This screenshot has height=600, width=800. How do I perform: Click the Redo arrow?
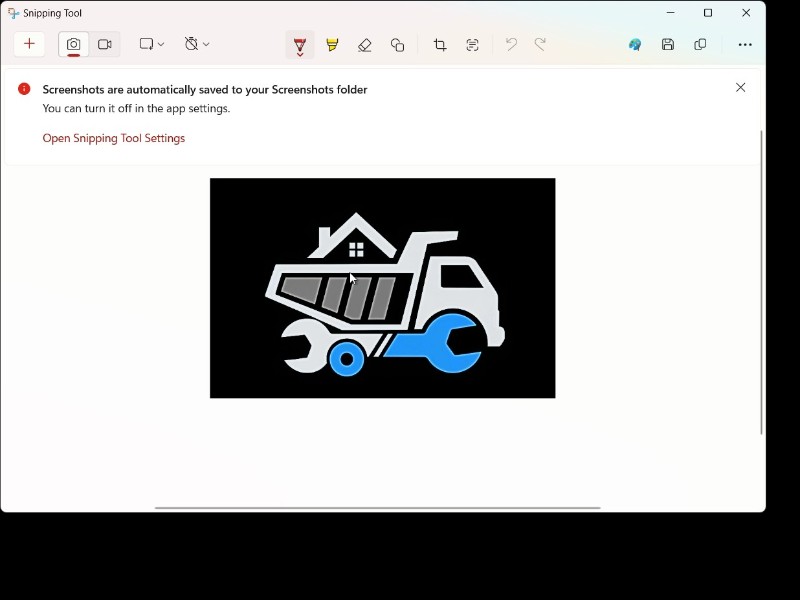point(540,45)
